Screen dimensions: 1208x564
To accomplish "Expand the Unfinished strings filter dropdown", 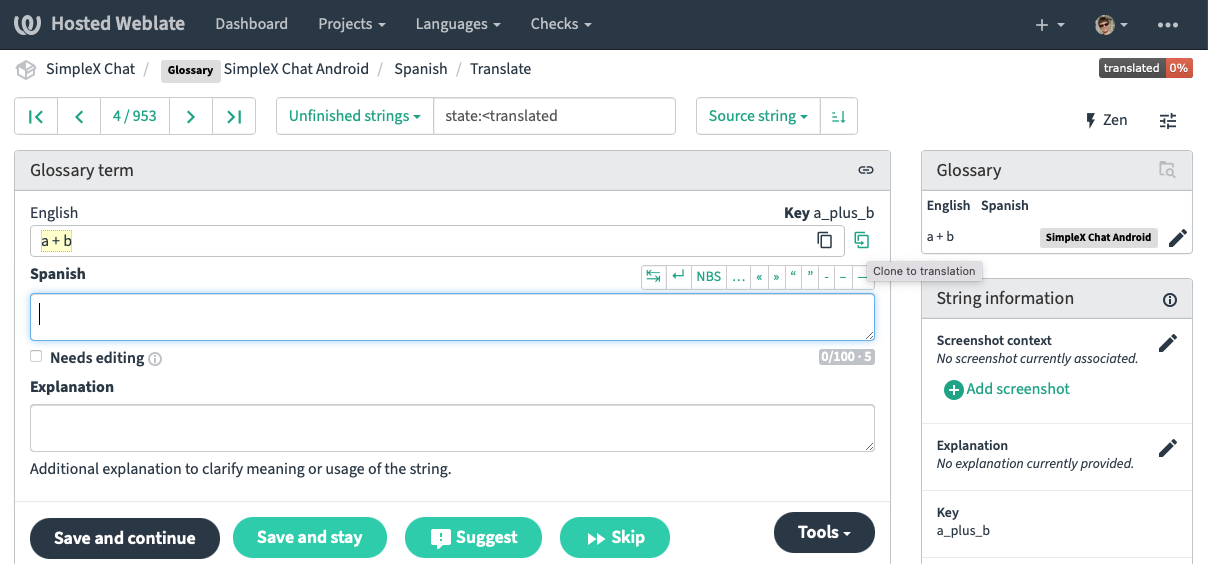I will pos(354,116).
